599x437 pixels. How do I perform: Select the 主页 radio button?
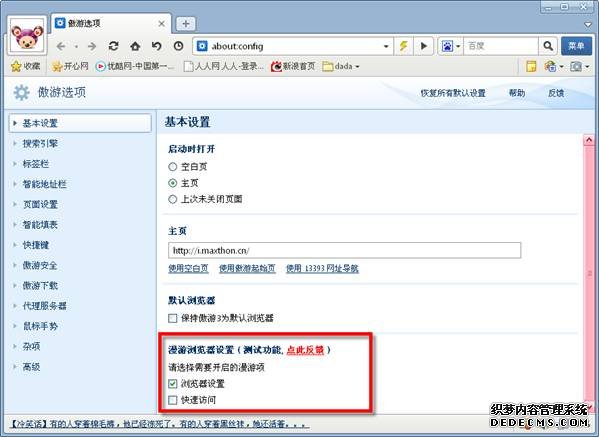[x=173, y=183]
